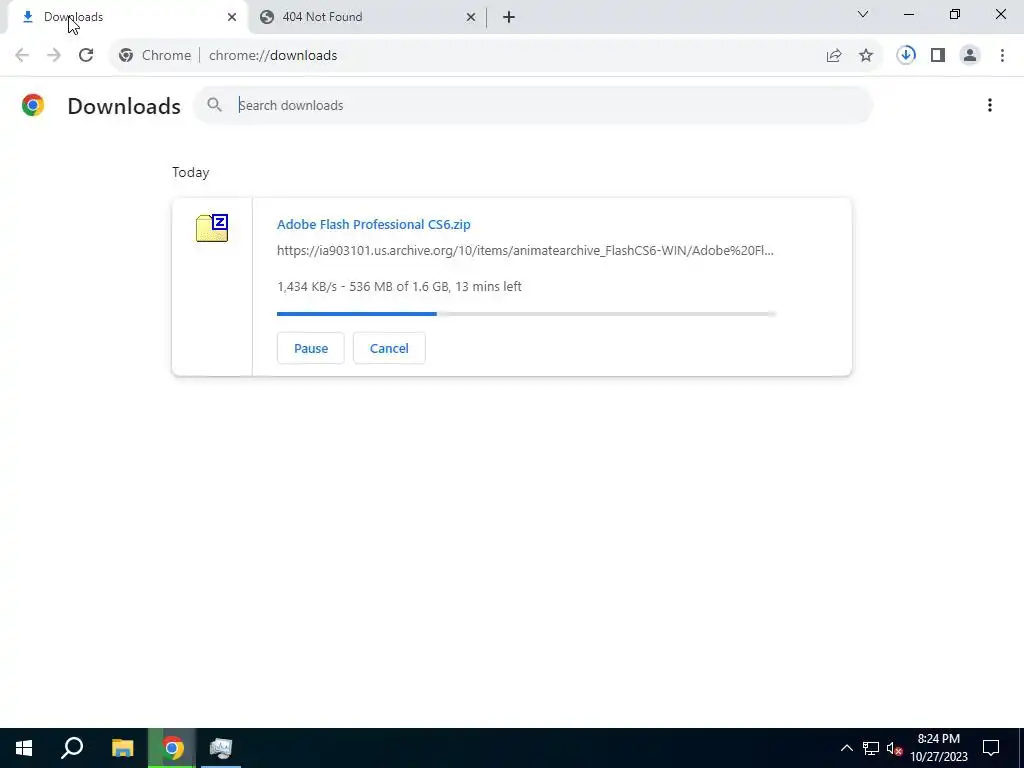Open File Explorer from the taskbar
1024x768 pixels.
122,748
